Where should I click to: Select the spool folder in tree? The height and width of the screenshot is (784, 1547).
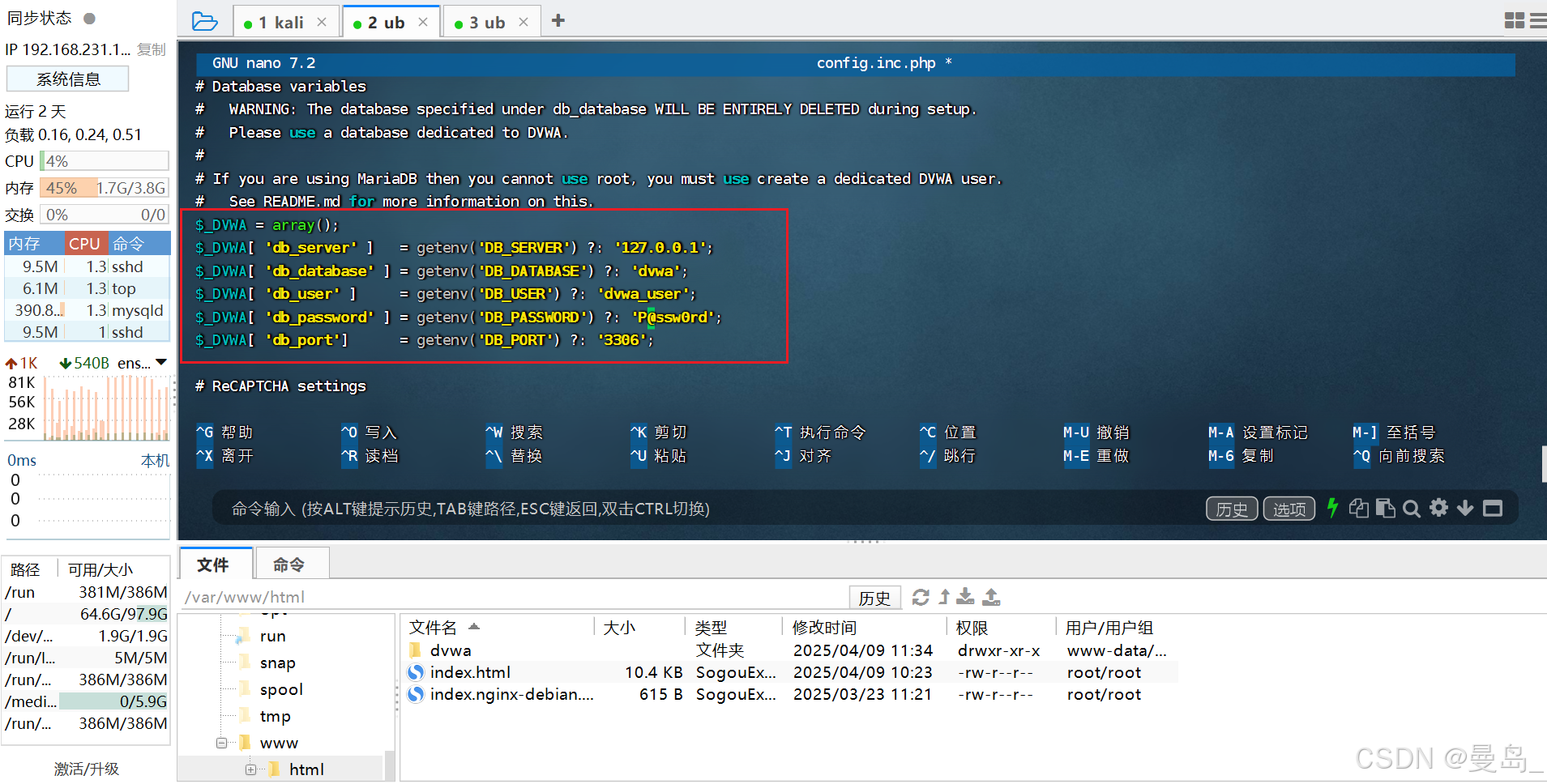(x=281, y=690)
